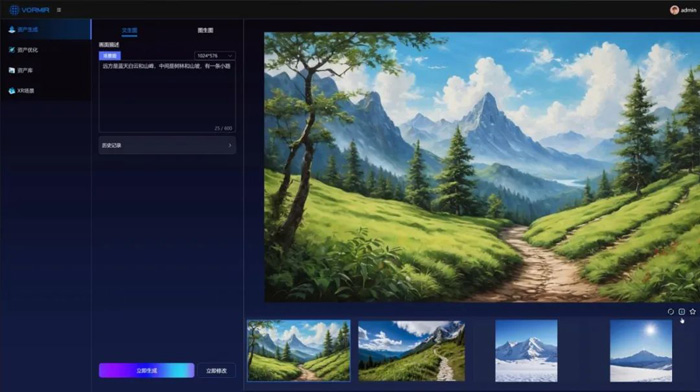Click the VORMIR globe logo
The image size is (700, 392).
pyautogui.click(x=14, y=10)
